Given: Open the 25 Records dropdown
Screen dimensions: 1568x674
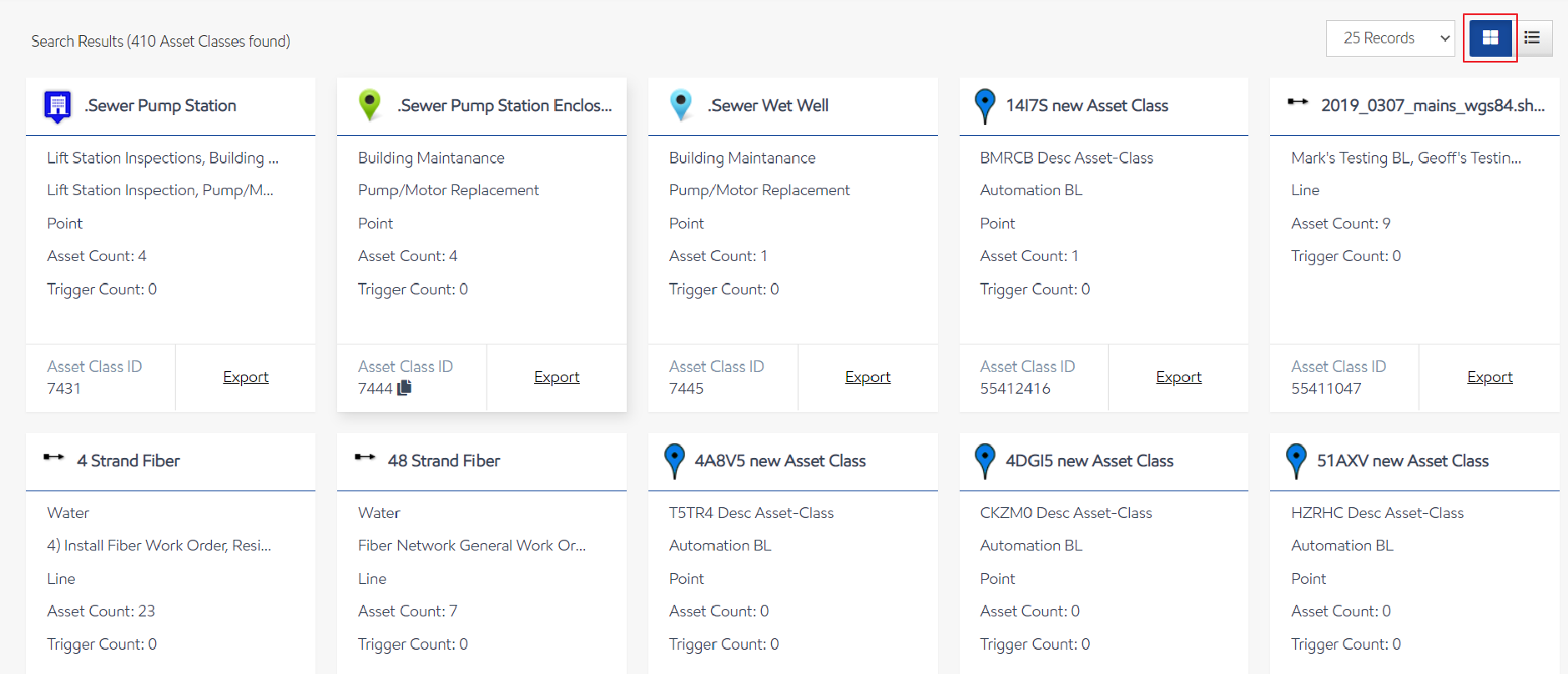Looking at the screenshot, I should (x=1389, y=38).
